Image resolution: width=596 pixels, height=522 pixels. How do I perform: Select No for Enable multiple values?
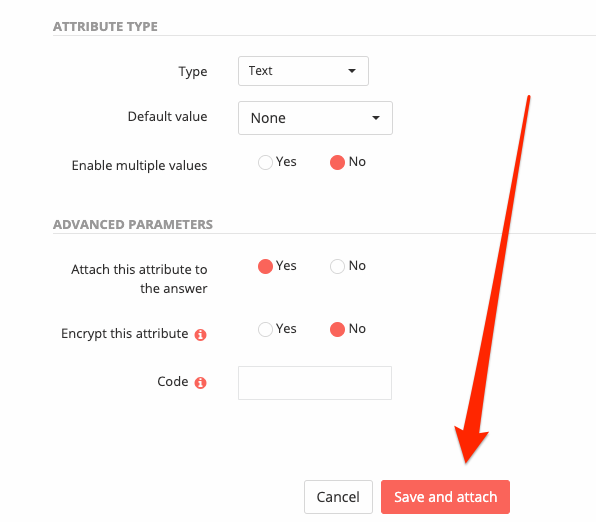click(337, 162)
